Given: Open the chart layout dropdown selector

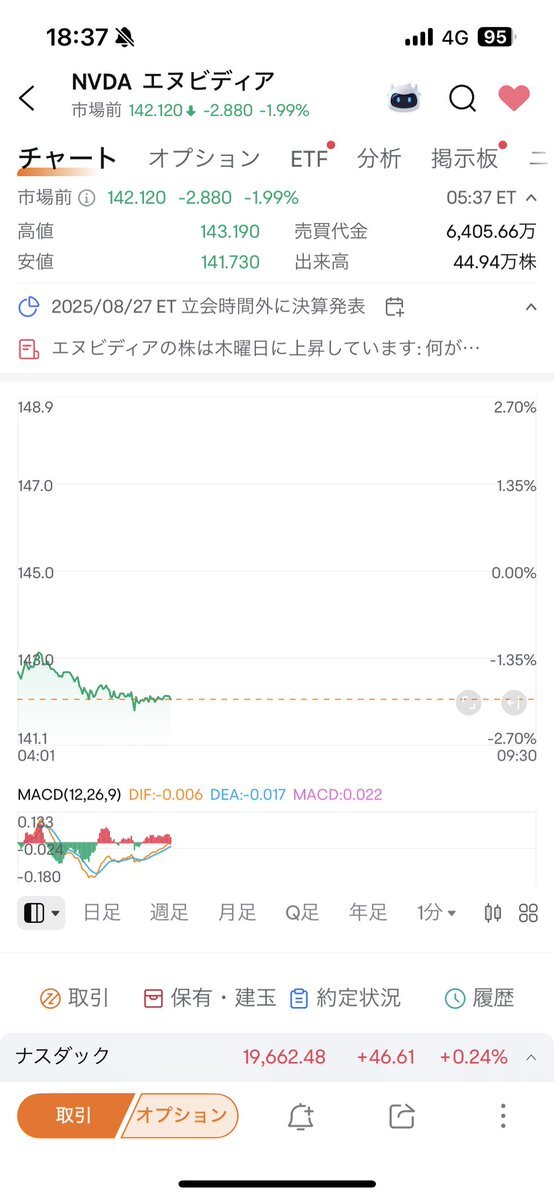Looking at the screenshot, I should tap(41, 912).
